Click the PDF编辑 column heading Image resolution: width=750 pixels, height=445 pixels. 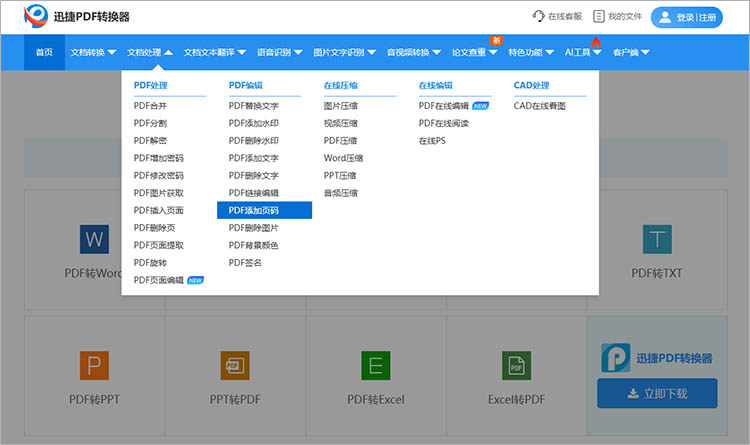pyautogui.click(x=245, y=85)
